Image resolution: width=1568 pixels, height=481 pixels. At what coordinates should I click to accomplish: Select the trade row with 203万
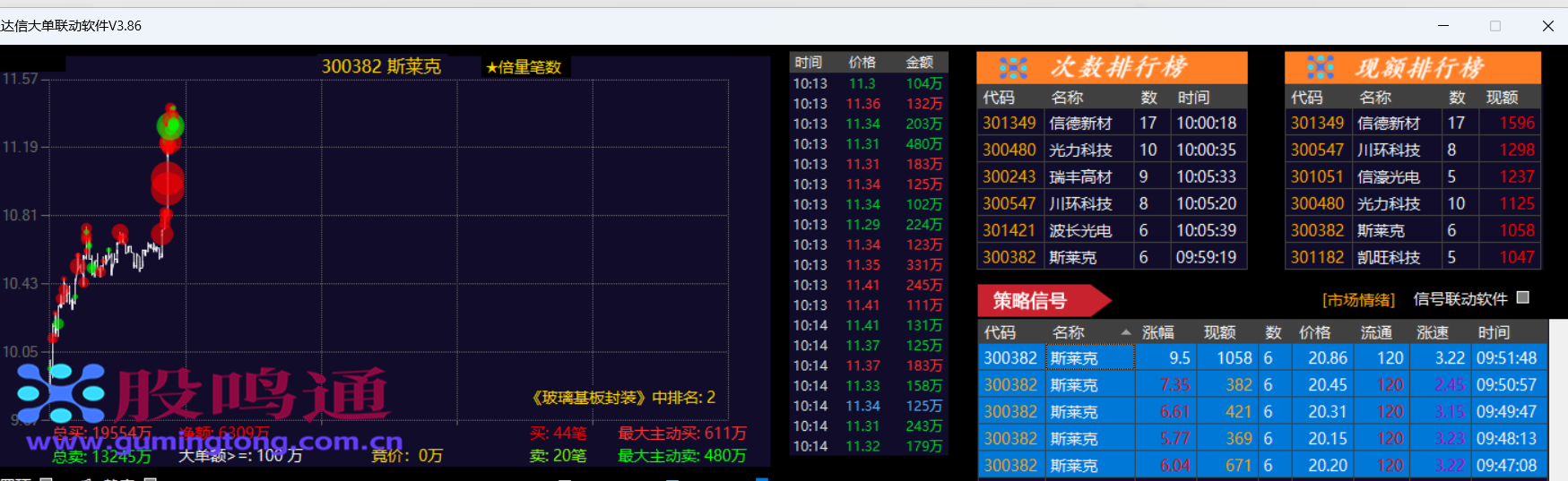(x=868, y=124)
